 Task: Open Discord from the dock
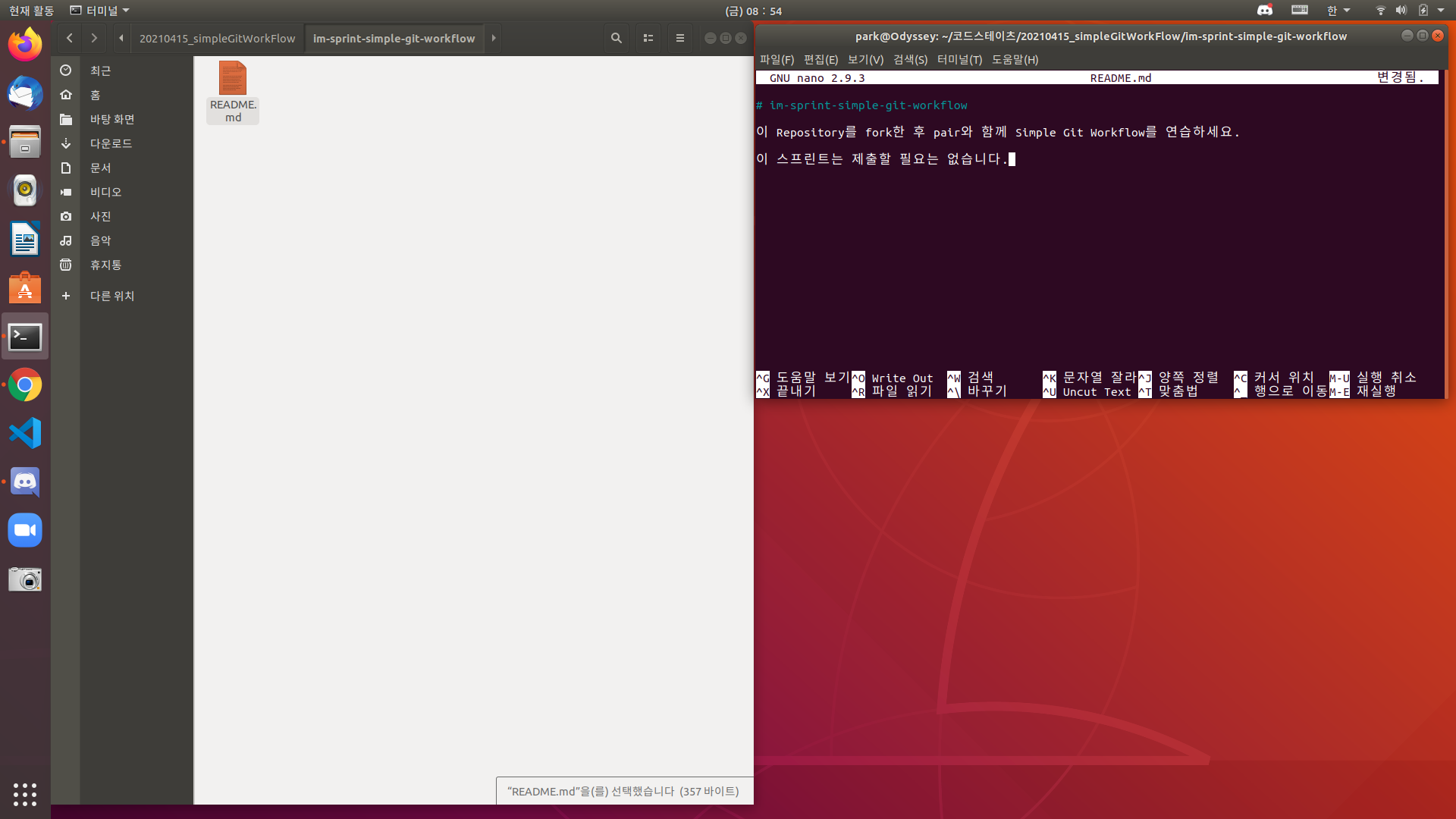point(25,482)
